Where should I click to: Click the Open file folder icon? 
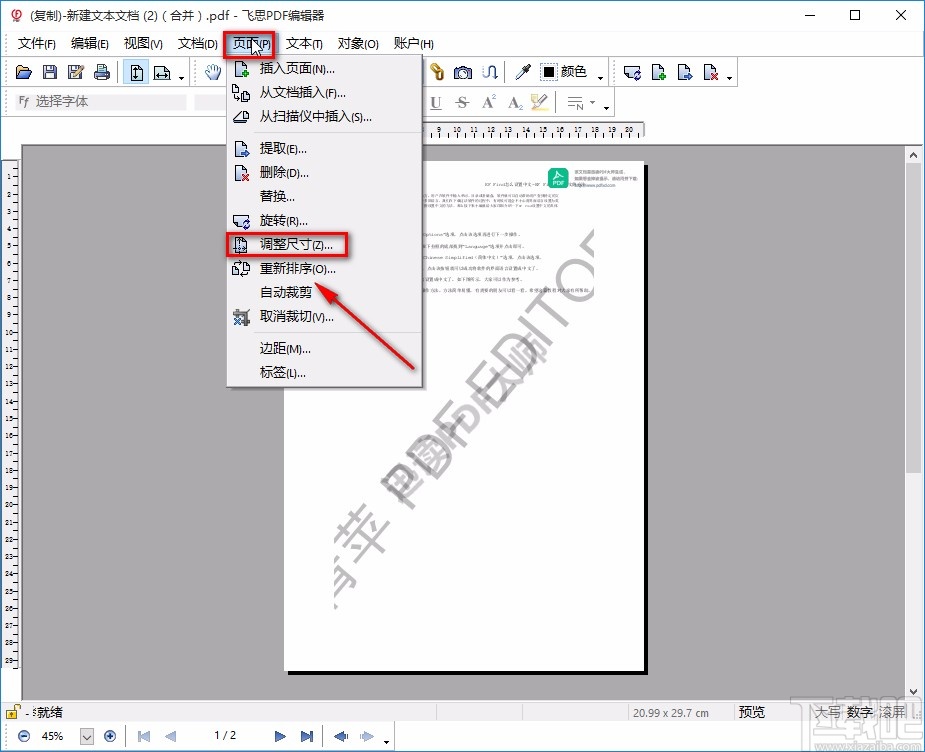[x=24, y=73]
